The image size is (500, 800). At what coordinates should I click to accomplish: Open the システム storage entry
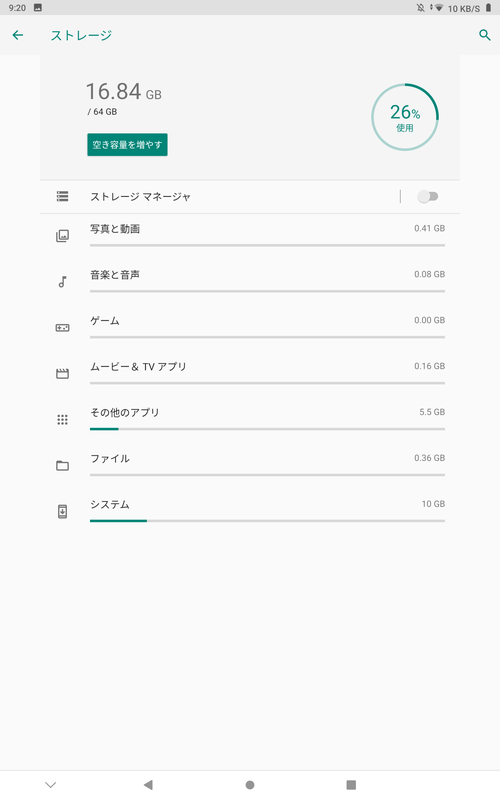(250, 512)
